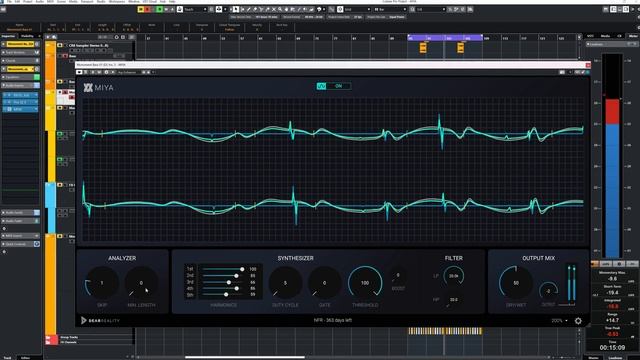Bypass the MIYA plugin via header power button

79,72
